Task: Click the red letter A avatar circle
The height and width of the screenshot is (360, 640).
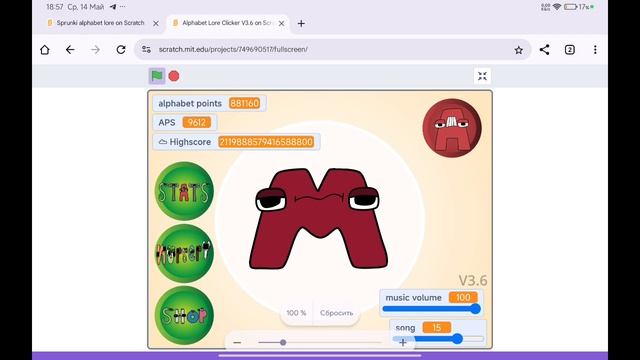Action: pyautogui.click(x=452, y=128)
